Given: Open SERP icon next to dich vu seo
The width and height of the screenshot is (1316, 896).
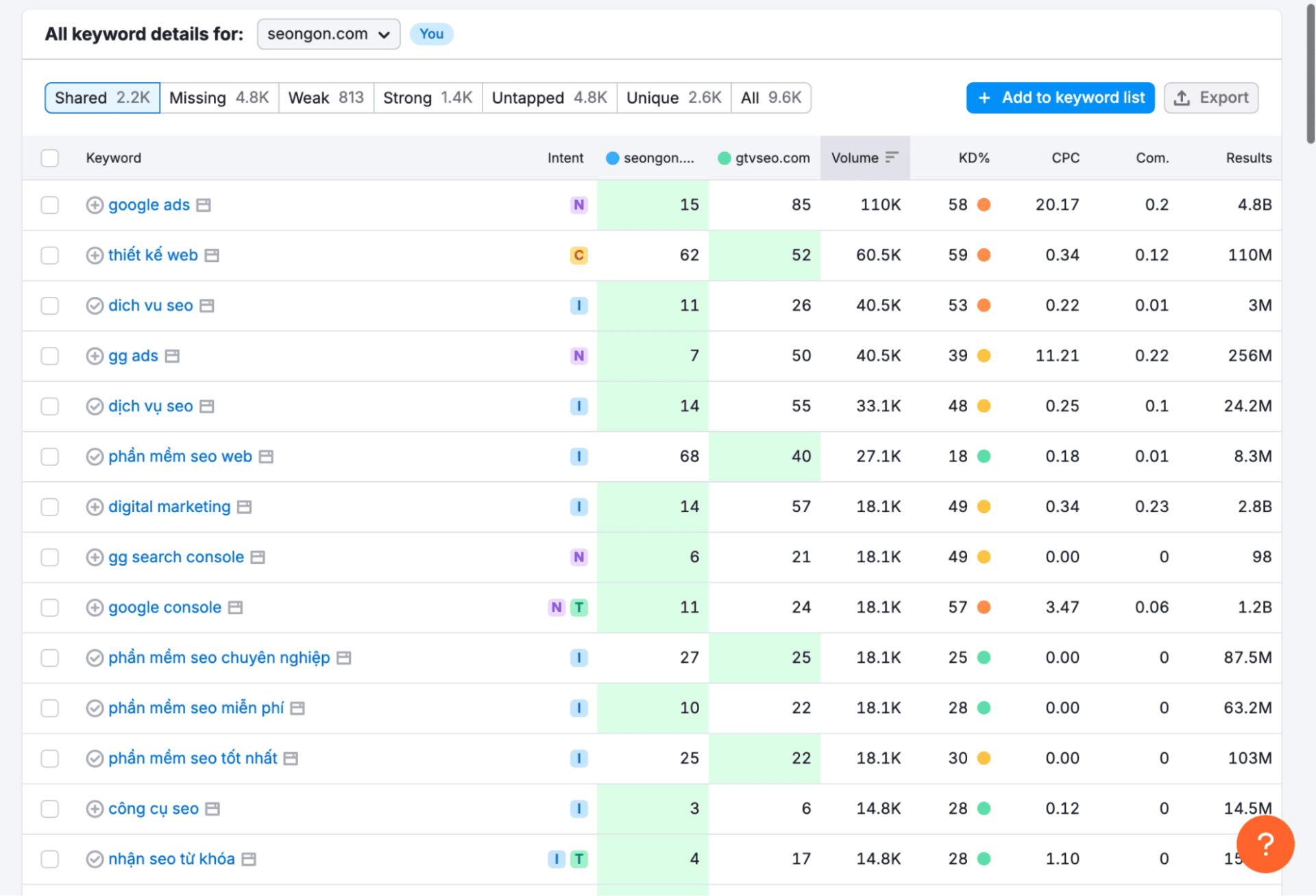Looking at the screenshot, I should coord(207,306).
